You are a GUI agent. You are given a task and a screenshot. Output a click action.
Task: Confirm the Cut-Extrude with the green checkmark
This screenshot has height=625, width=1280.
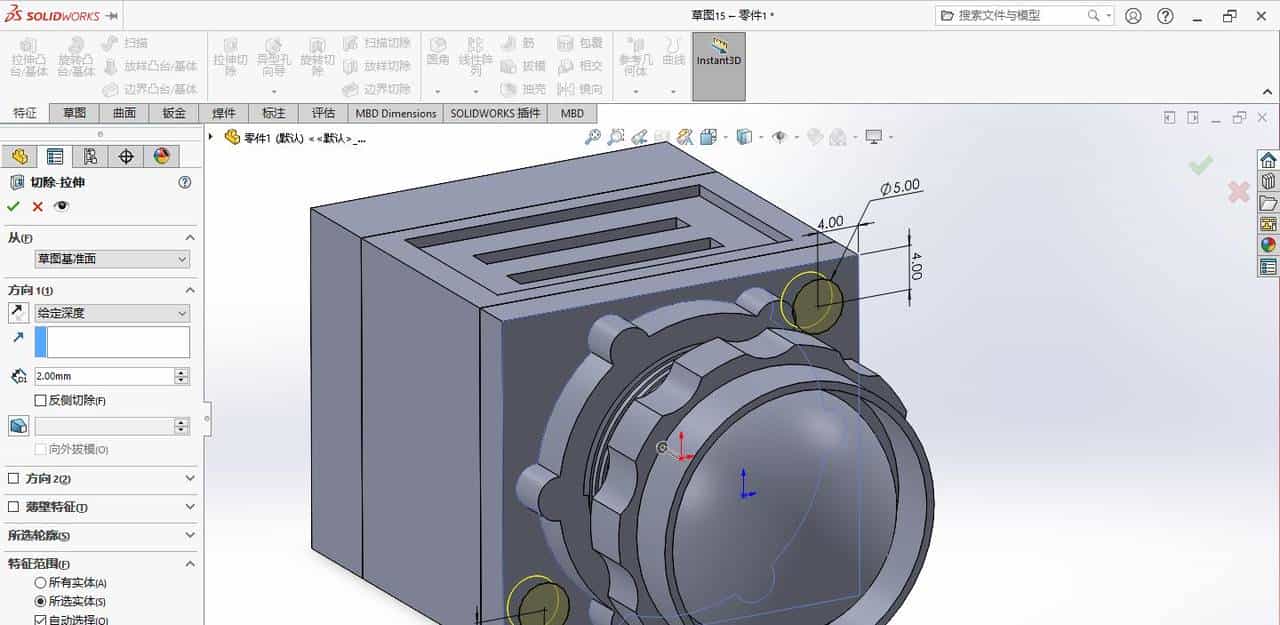pyautogui.click(x=13, y=206)
